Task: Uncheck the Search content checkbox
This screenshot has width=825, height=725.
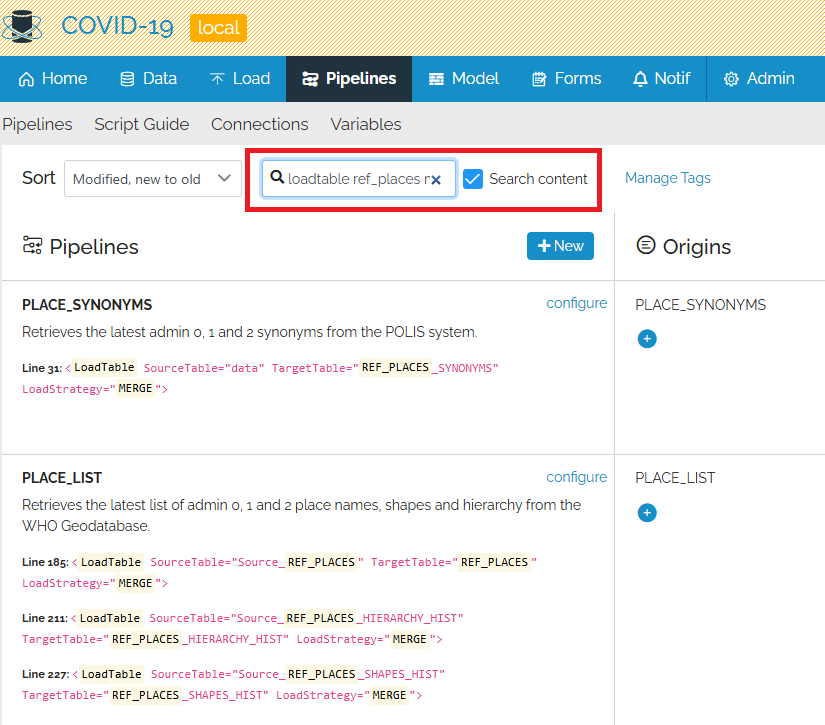Action: pyautogui.click(x=472, y=179)
